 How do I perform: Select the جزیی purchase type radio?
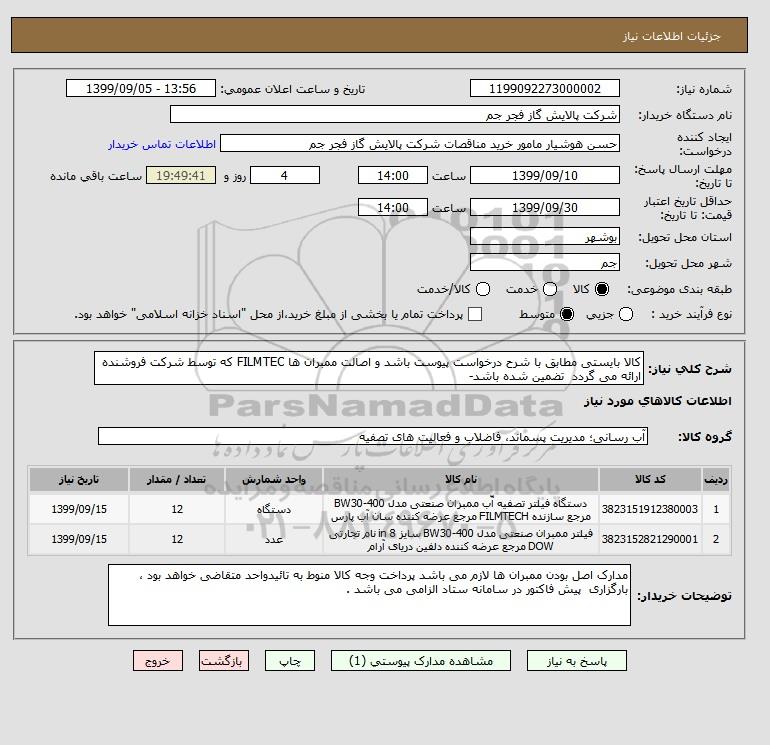(x=626, y=314)
